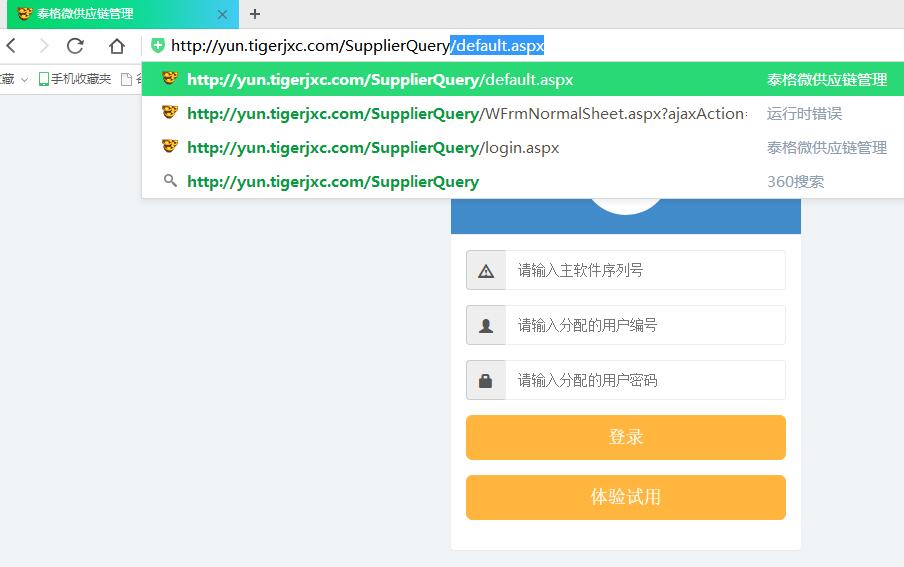Image resolution: width=904 pixels, height=567 pixels.
Task: Pick the login.aspx URL suggestion
Action: pyautogui.click(x=373, y=148)
